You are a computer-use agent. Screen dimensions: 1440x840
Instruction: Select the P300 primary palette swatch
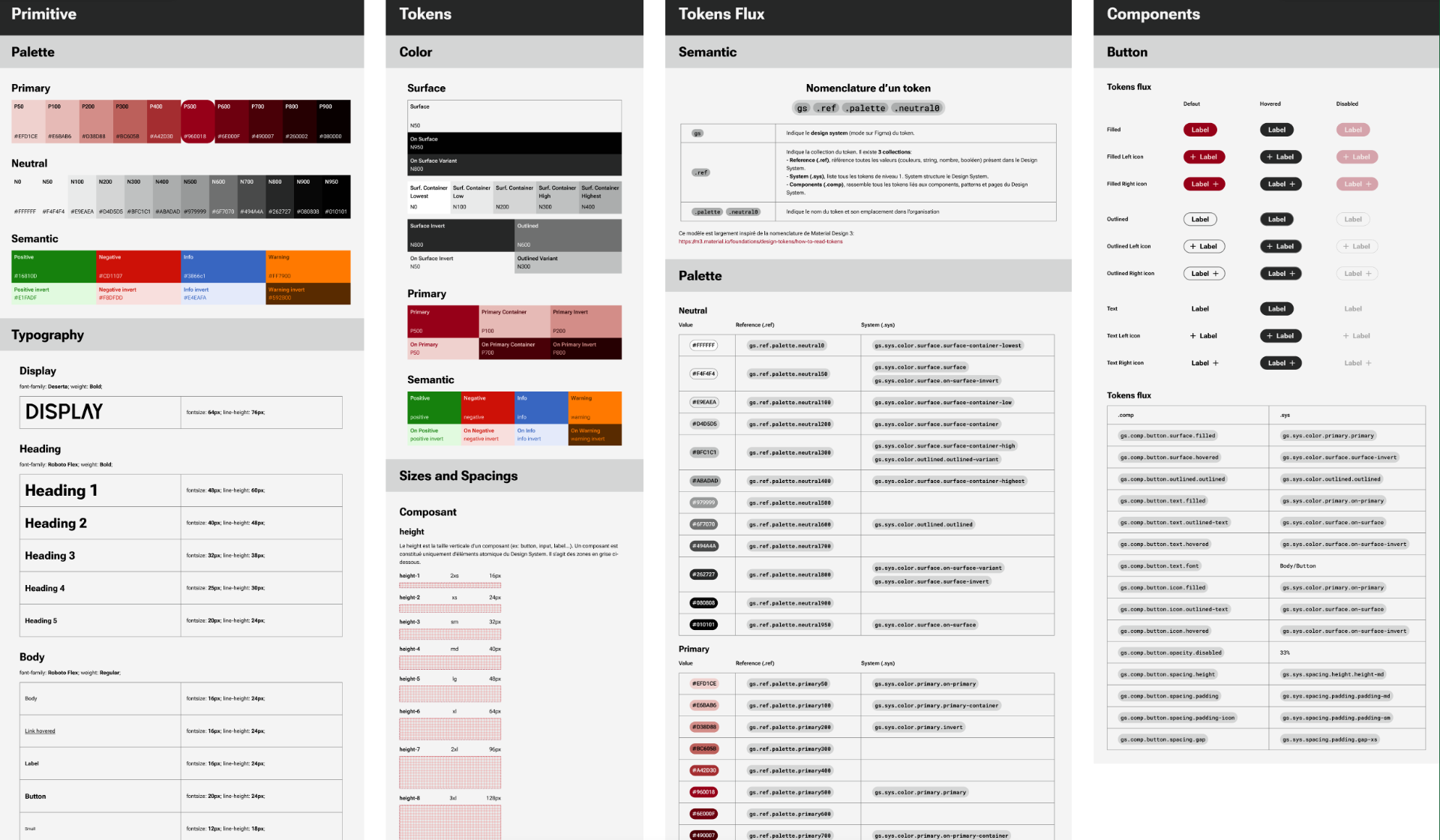[130, 121]
